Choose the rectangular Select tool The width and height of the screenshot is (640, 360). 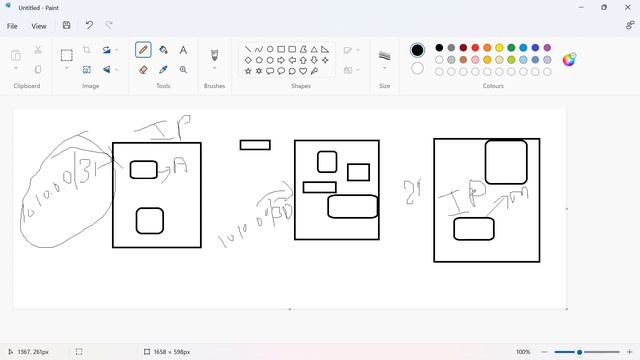67,55
